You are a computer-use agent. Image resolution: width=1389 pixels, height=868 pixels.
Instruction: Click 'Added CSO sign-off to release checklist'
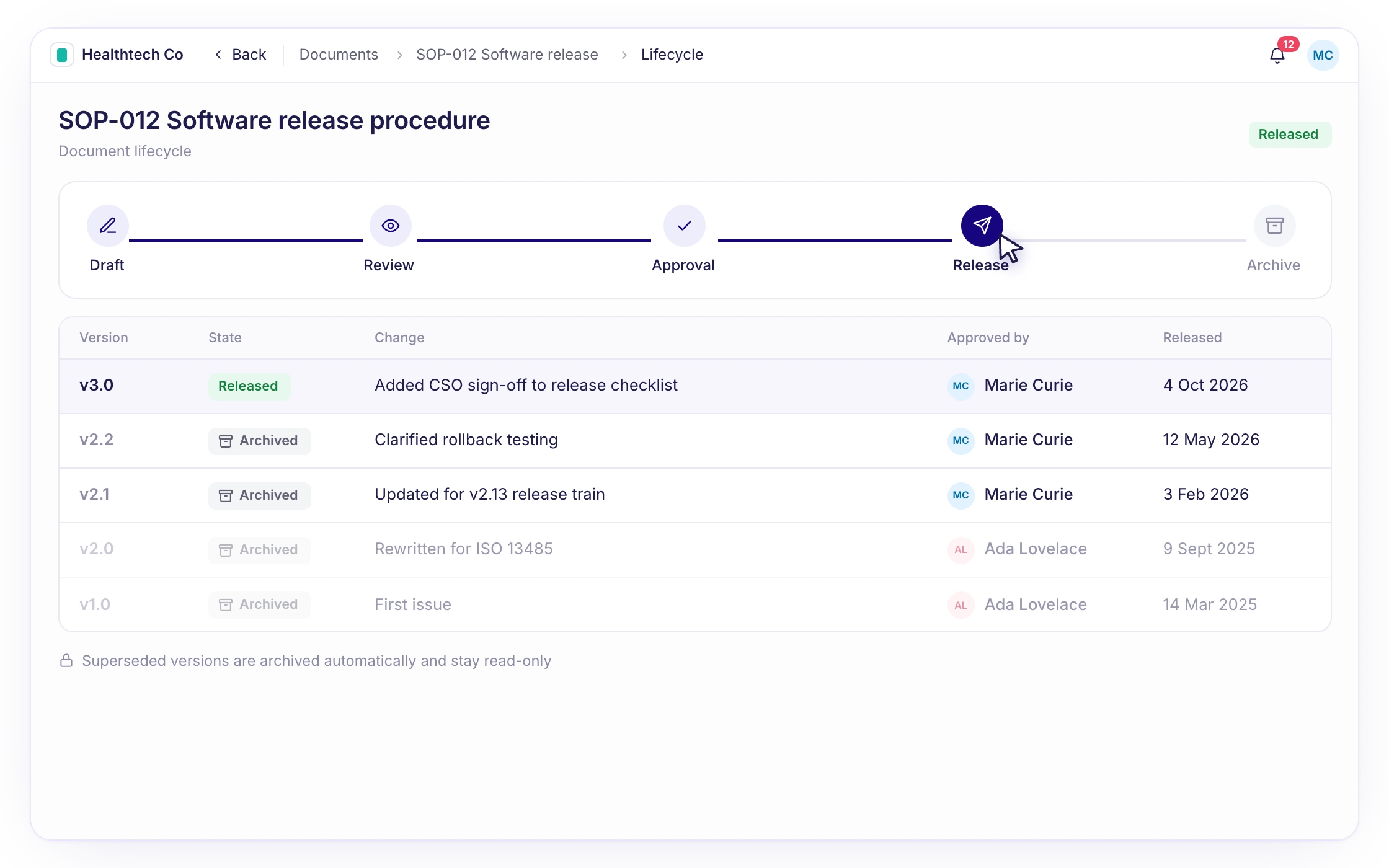(526, 385)
